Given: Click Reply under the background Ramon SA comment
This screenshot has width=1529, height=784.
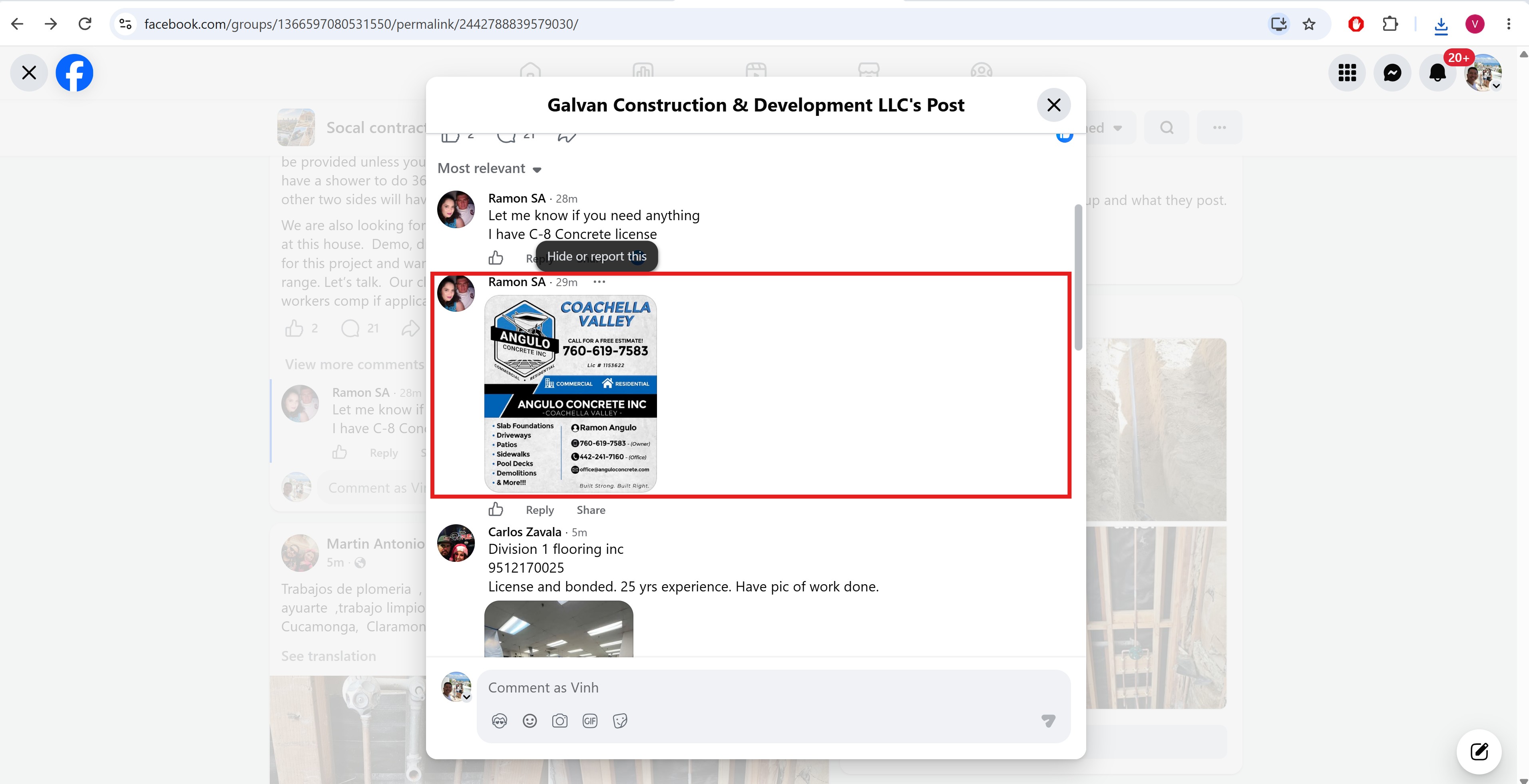Looking at the screenshot, I should (383, 453).
